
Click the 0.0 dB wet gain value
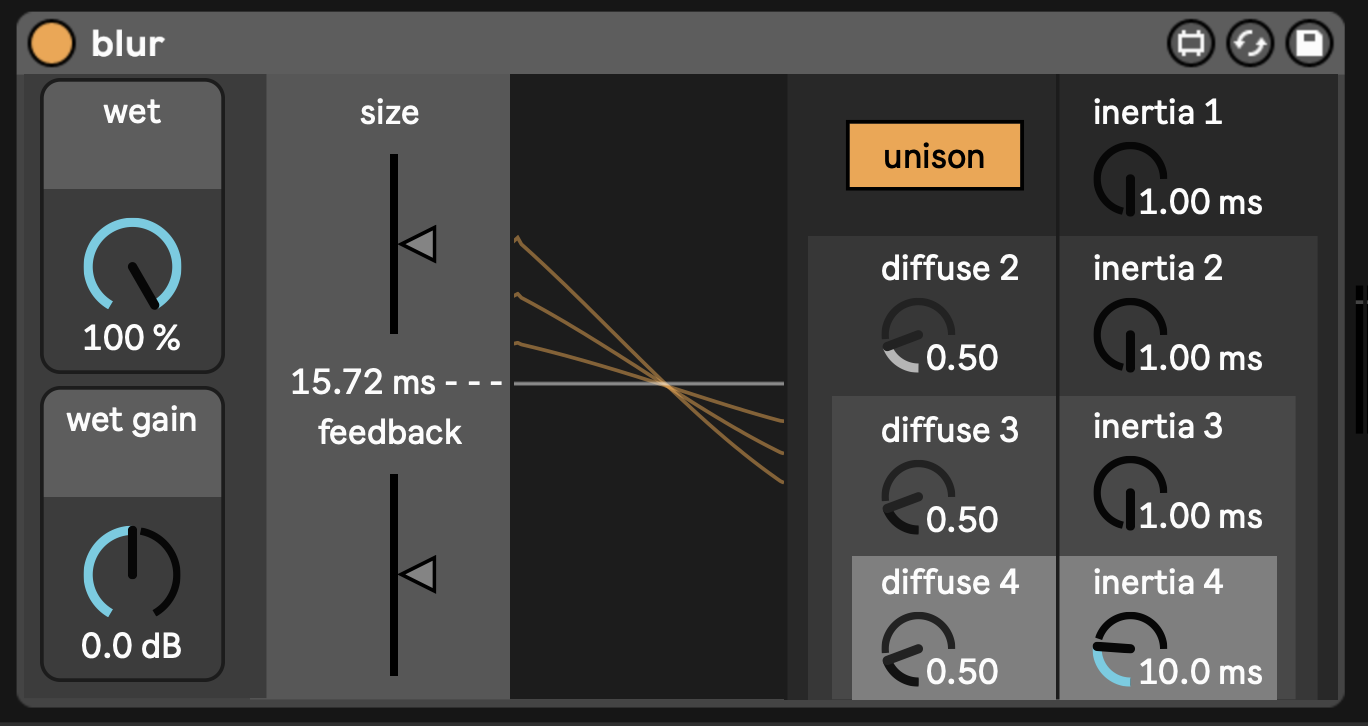pyautogui.click(x=132, y=646)
